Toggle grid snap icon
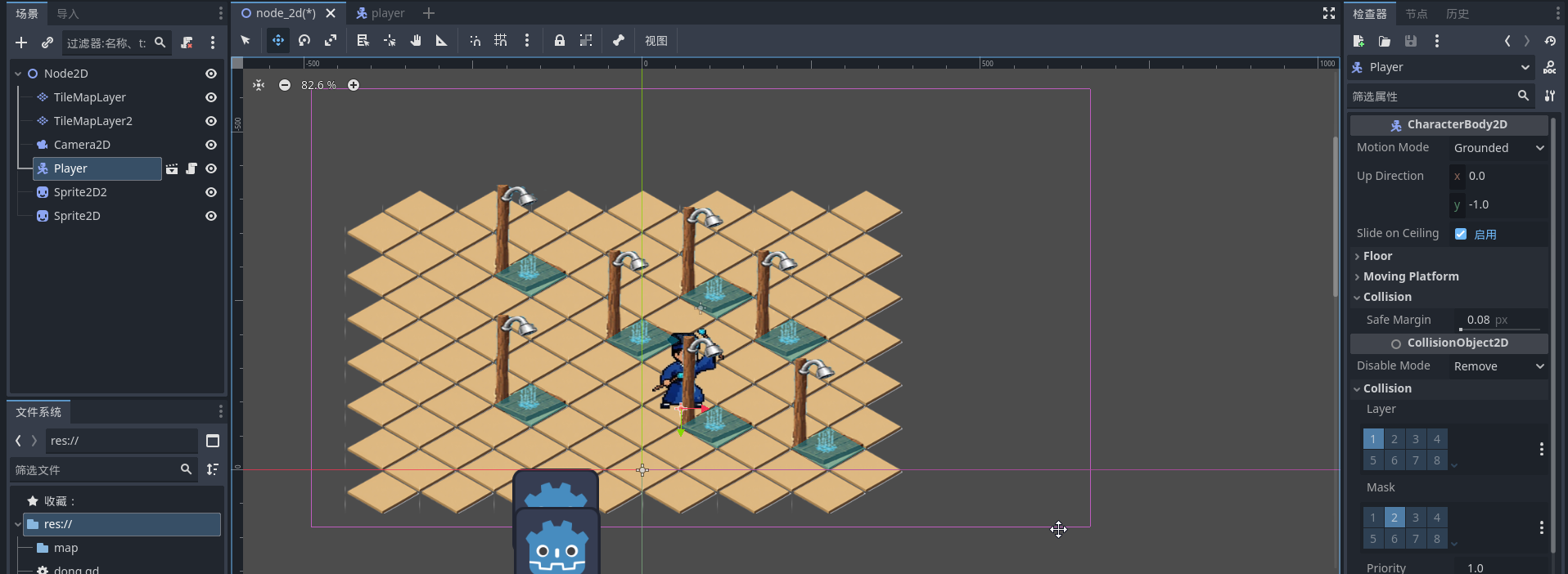The height and width of the screenshot is (574, 1568). point(501,40)
